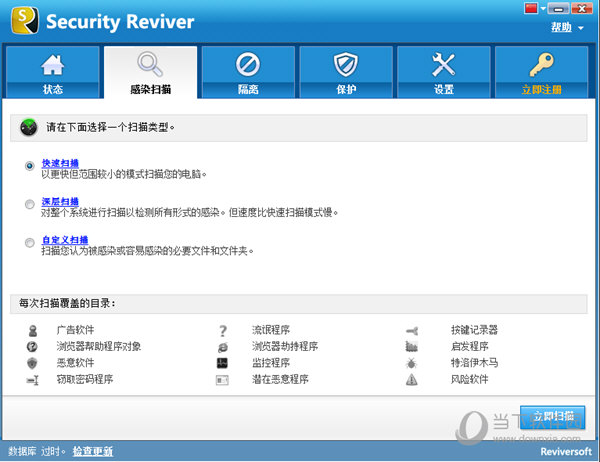Click the 浏览器帮助程序对象 icon
The height and width of the screenshot is (462, 600).
pyautogui.click(x=33, y=347)
